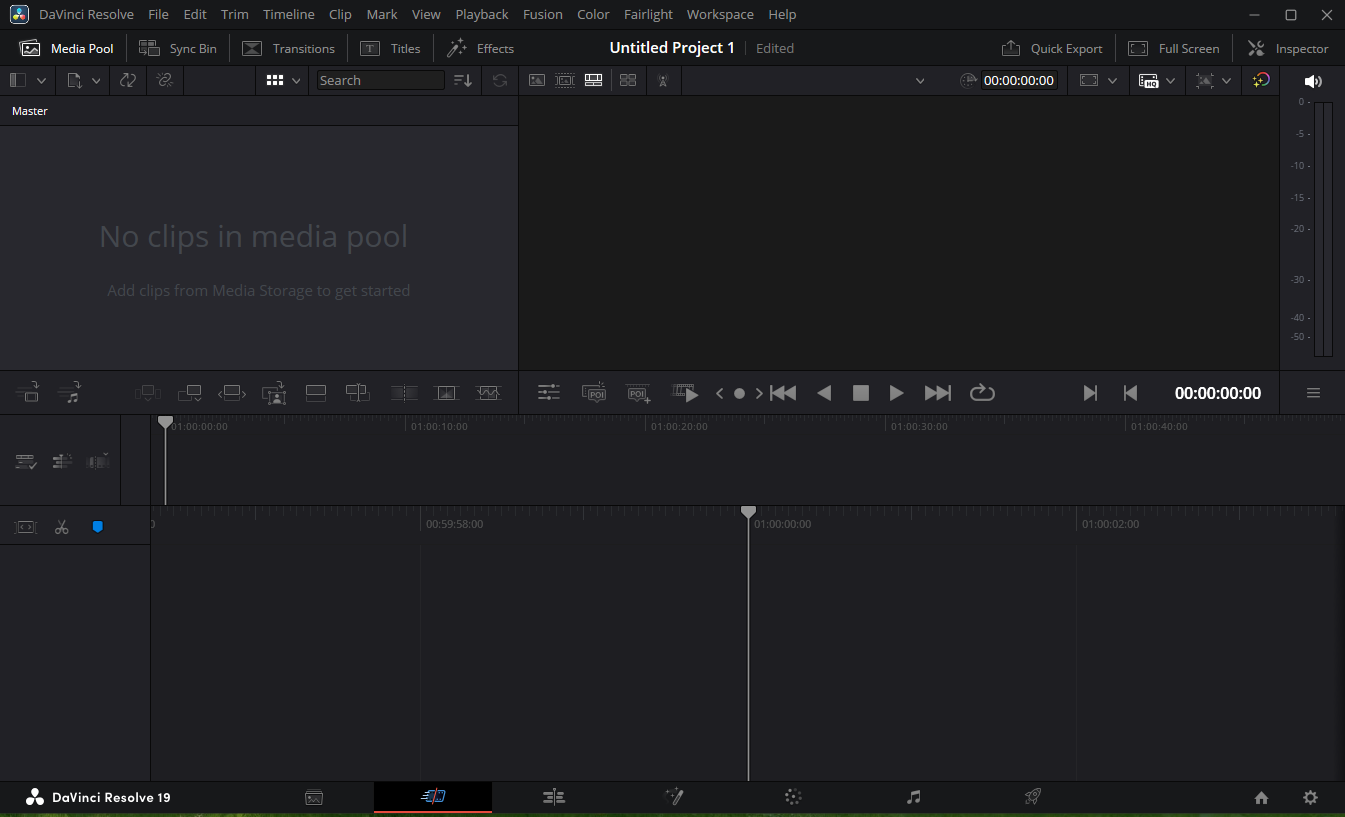Switch viewer to Source Clip mode
The height and width of the screenshot is (817, 1345).
coord(537,80)
